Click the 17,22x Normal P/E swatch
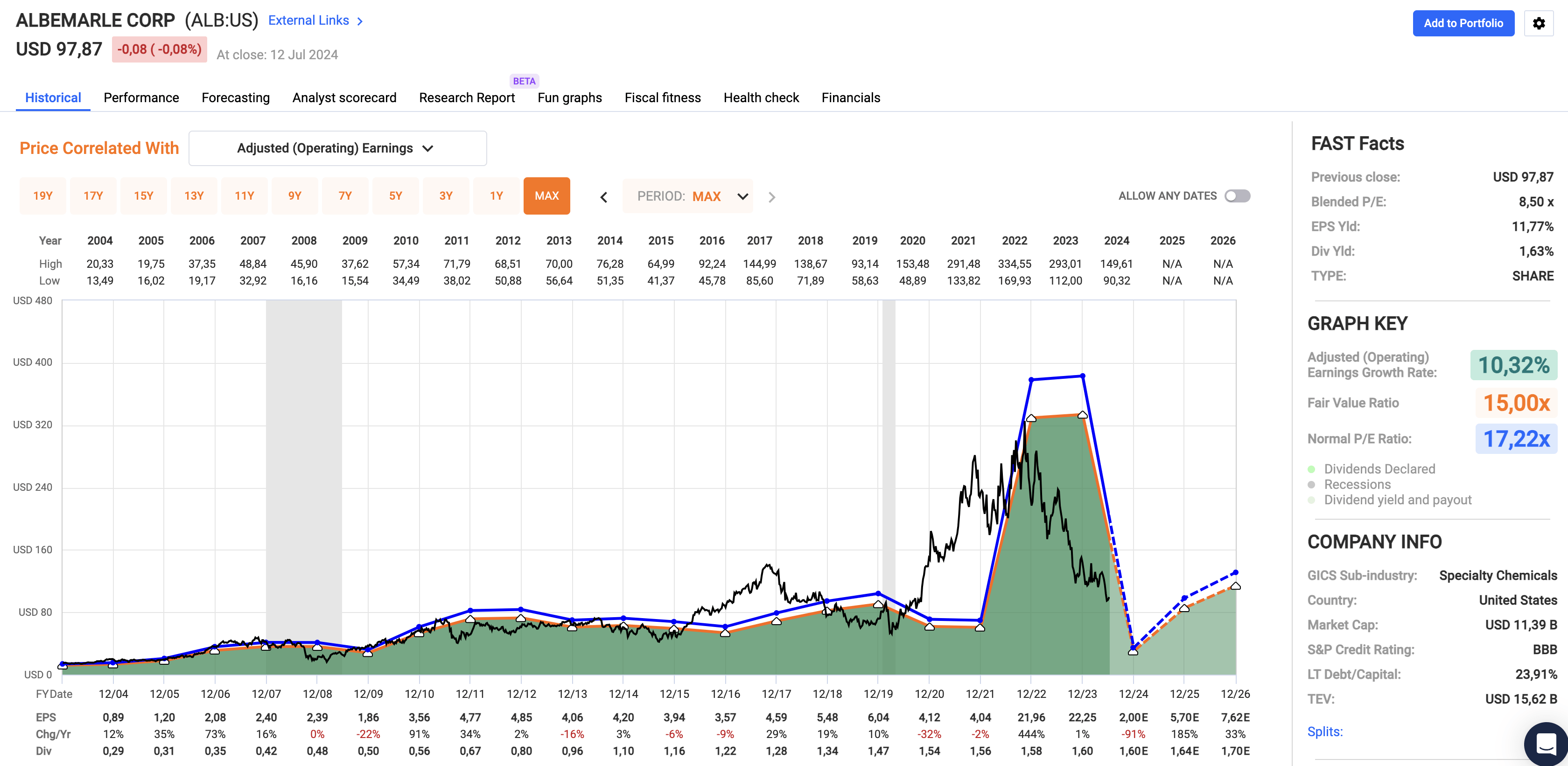Screen dimensions: 1568x766 (x=1516, y=439)
